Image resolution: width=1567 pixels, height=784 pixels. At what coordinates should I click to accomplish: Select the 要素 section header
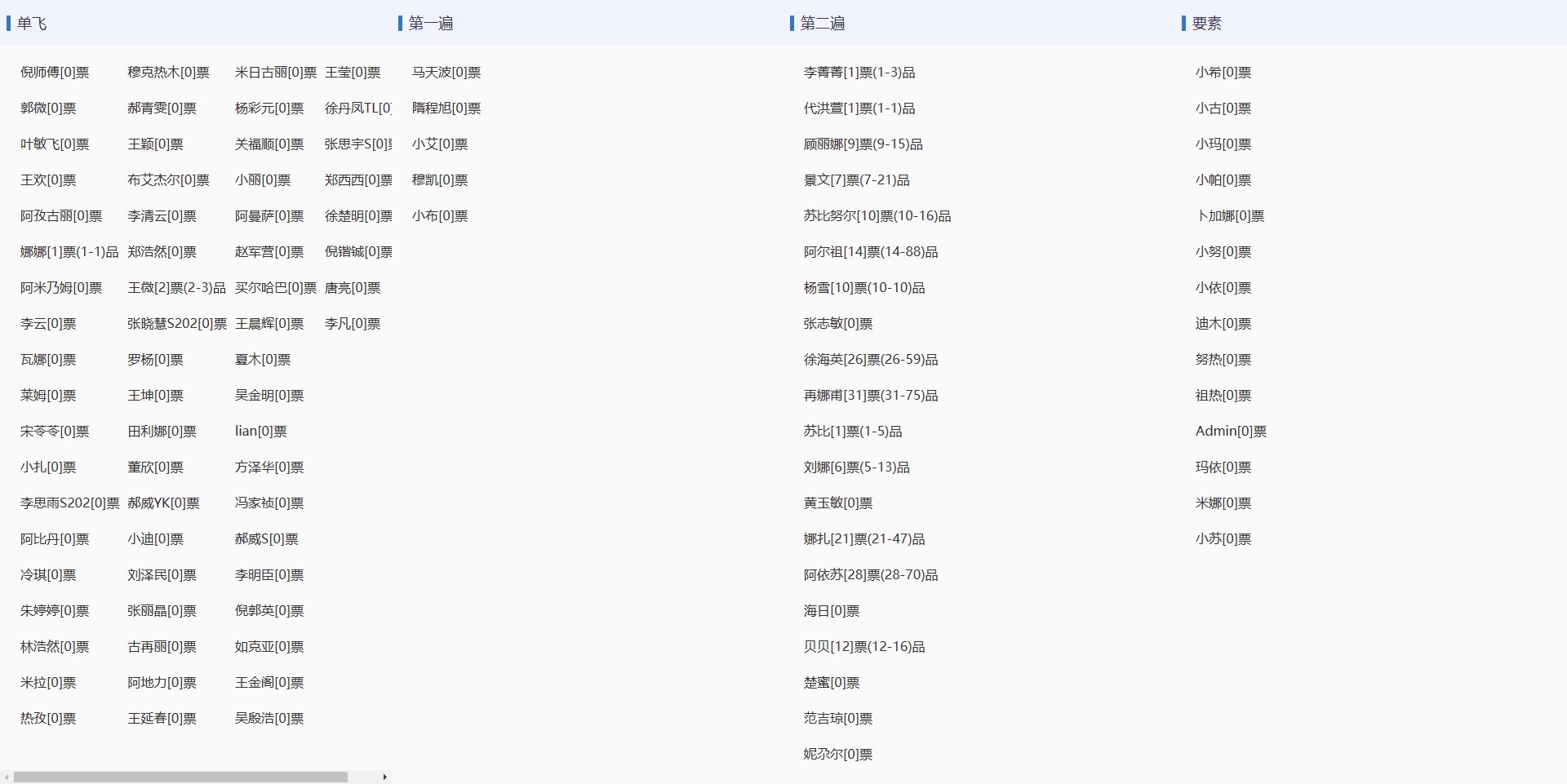(x=1207, y=24)
